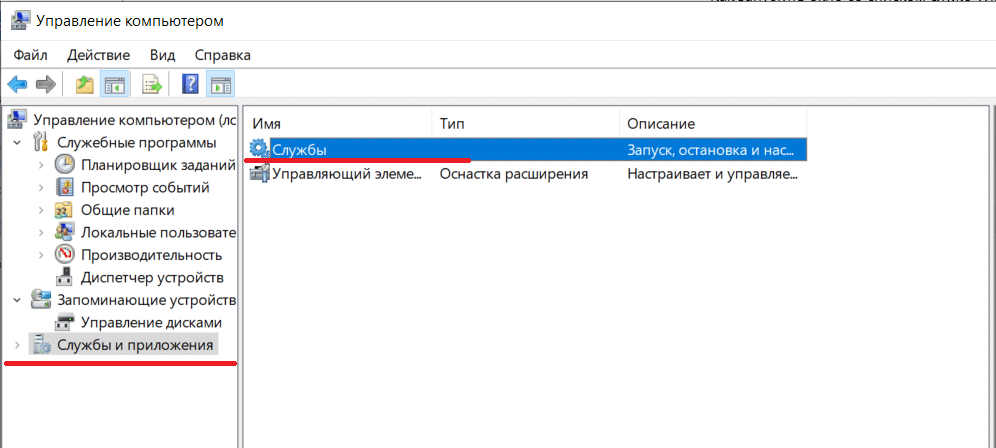Image resolution: width=996 pixels, height=448 pixels.
Task: Open the Справка menu
Action: pyautogui.click(x=222, y=55)
